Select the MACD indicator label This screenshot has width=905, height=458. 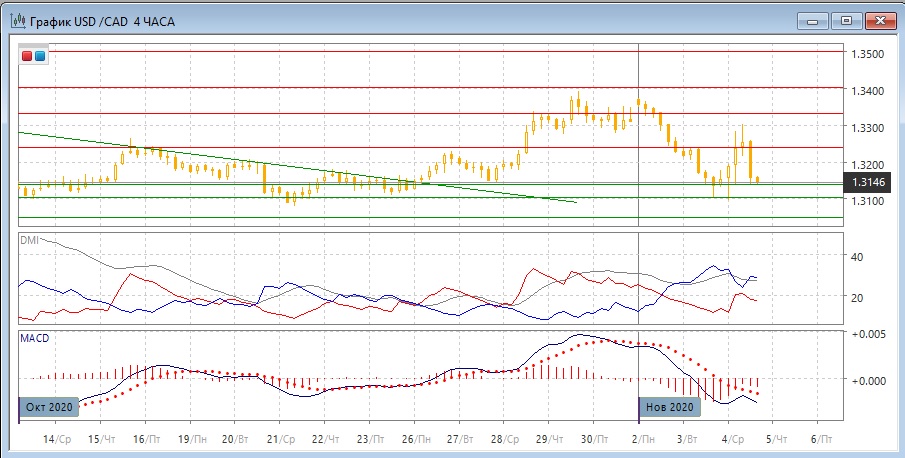(x=35, y=338)
